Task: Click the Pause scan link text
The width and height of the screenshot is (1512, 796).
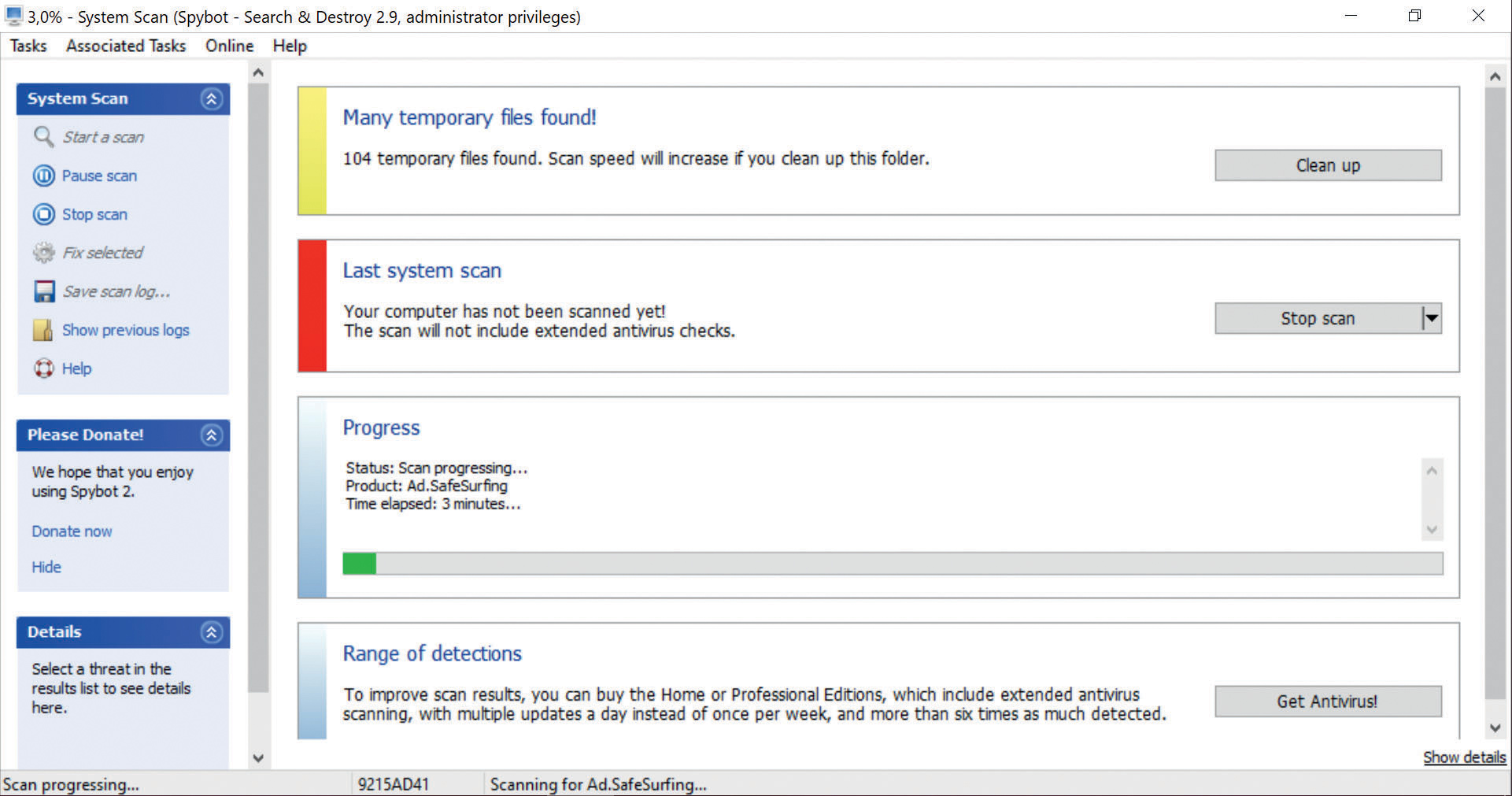Action: coord(99,176)
